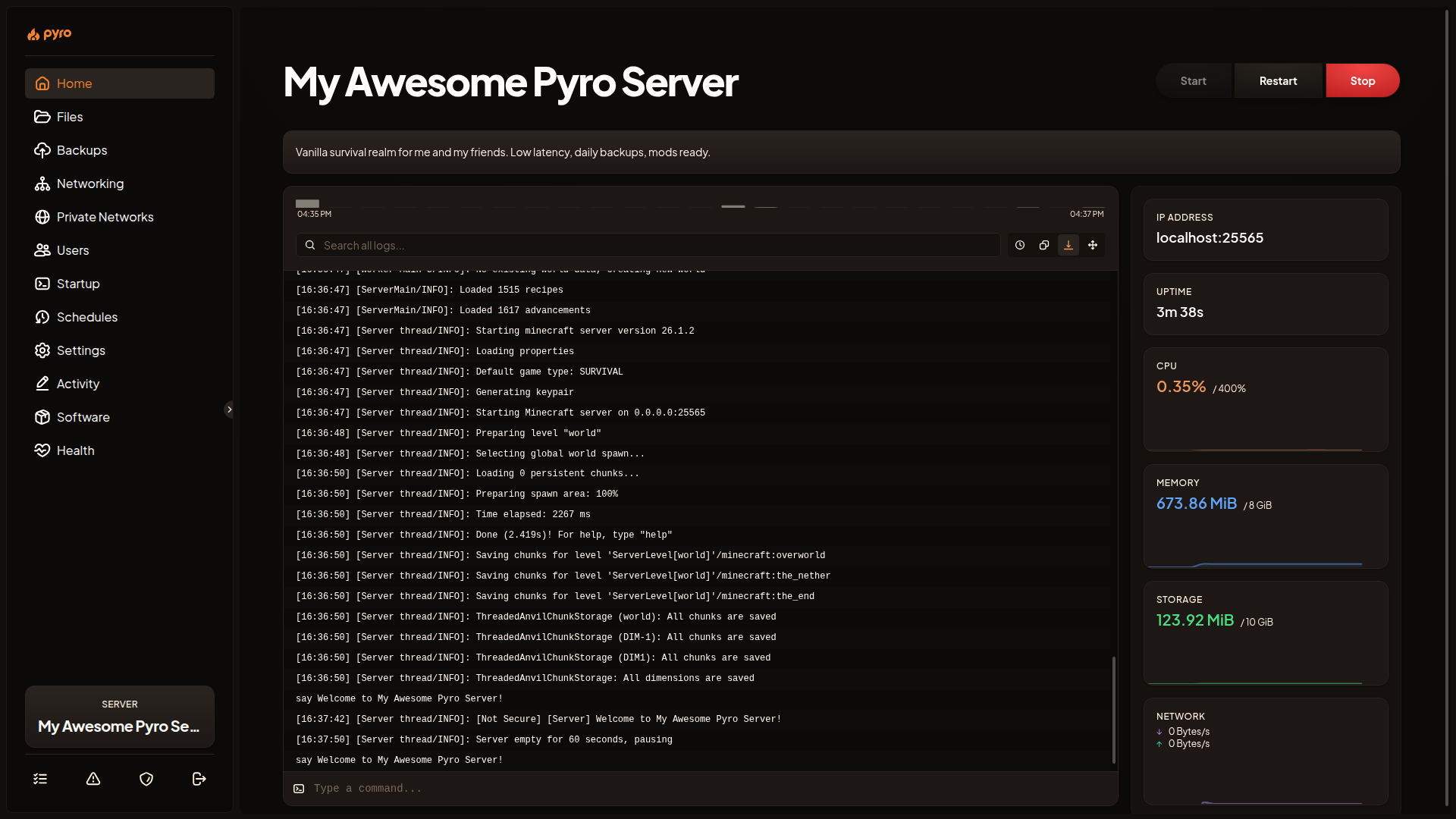
Task: Click the Health heartbeat icon
Action: [x=42, y=450]
